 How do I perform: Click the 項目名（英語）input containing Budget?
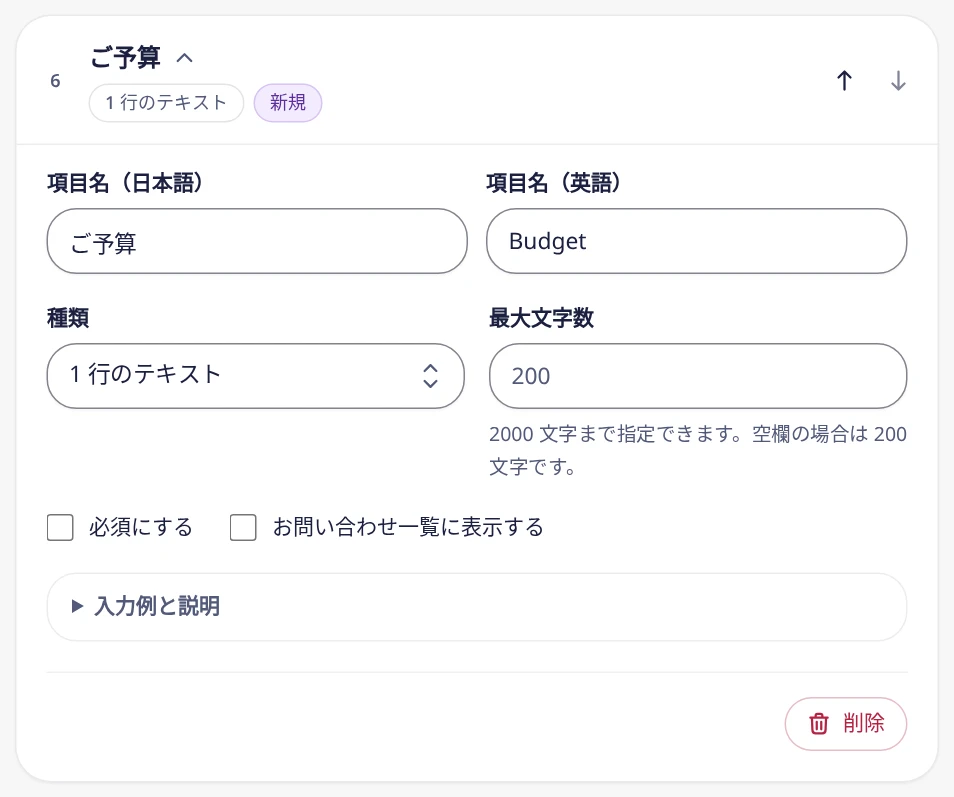697,242
